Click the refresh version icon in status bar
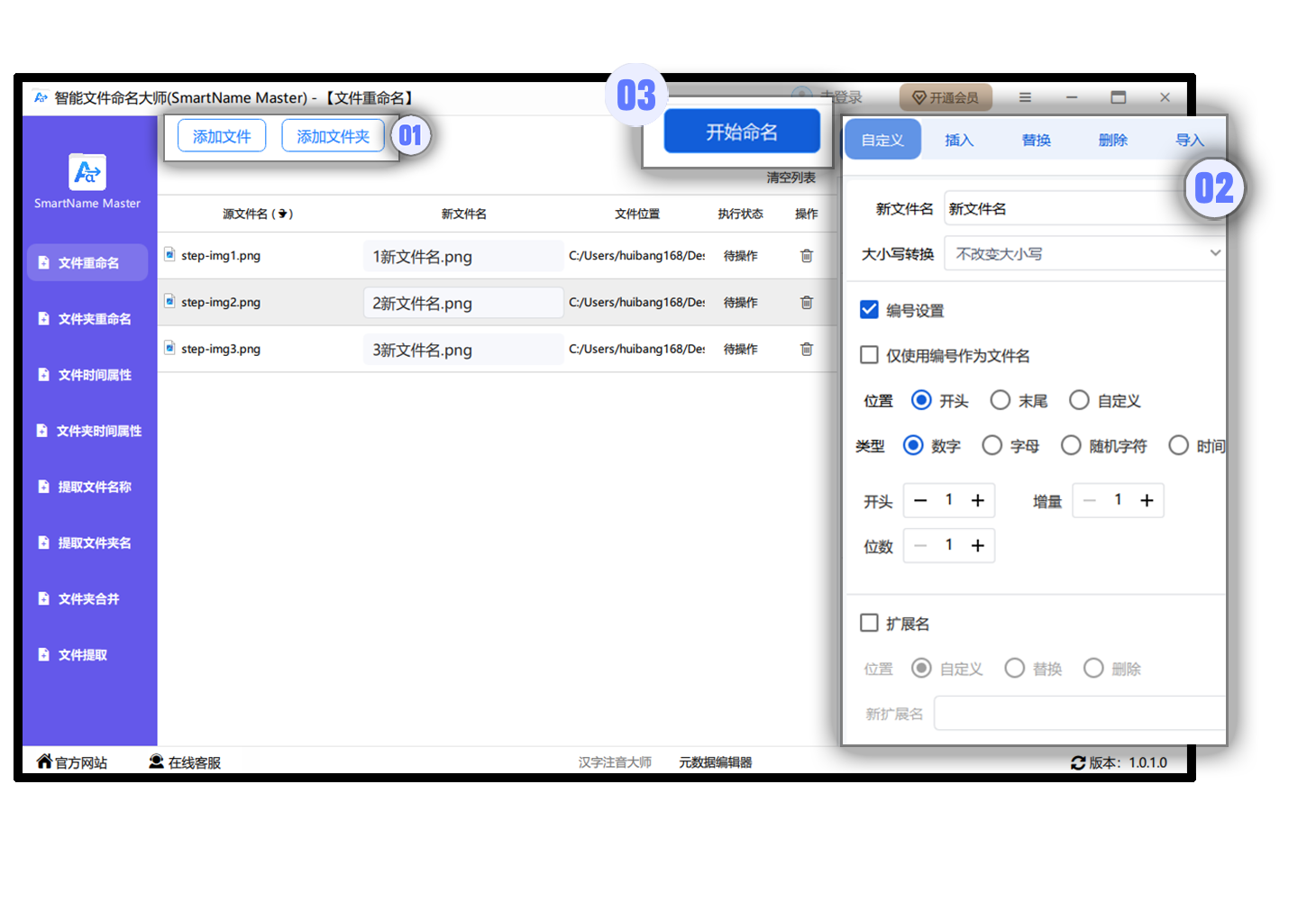Viewport: 1316px width, 912px height. [x=1077, y=762]
